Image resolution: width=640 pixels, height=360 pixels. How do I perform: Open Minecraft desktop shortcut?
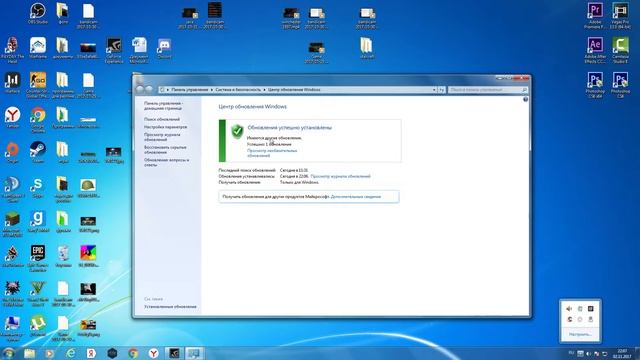(12, 224)
